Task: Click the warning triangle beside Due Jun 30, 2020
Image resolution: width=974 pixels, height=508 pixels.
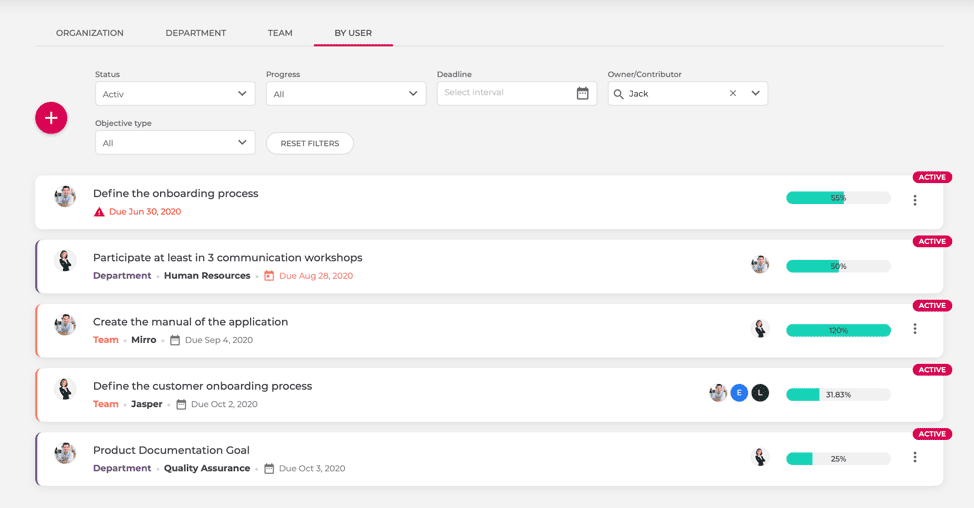Action: 99,212
